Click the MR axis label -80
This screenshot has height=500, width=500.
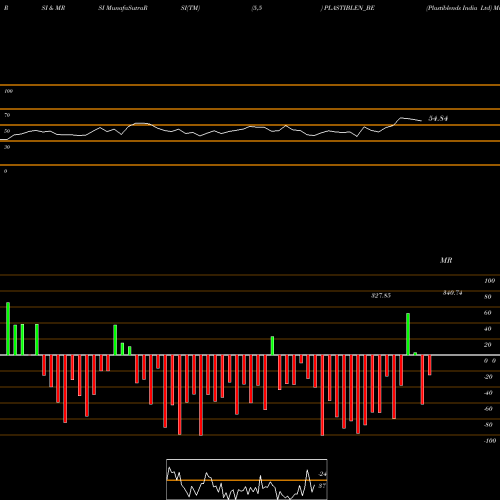pyautogui.click(x=488, y=425)
